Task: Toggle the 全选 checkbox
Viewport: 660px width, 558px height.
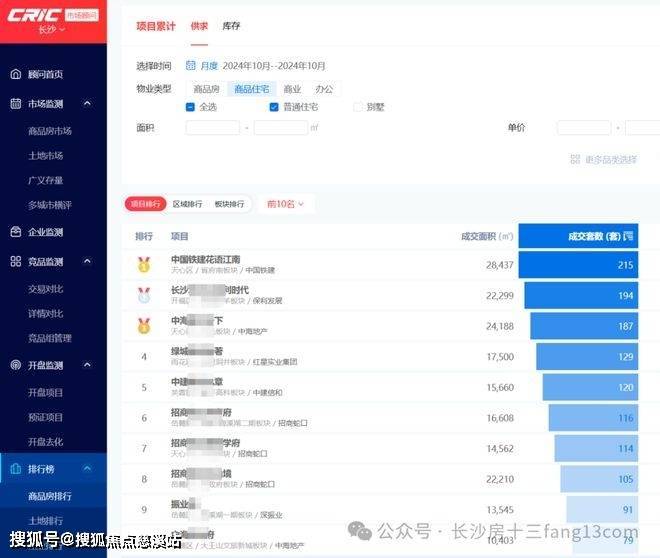Action: pos(190,107)
